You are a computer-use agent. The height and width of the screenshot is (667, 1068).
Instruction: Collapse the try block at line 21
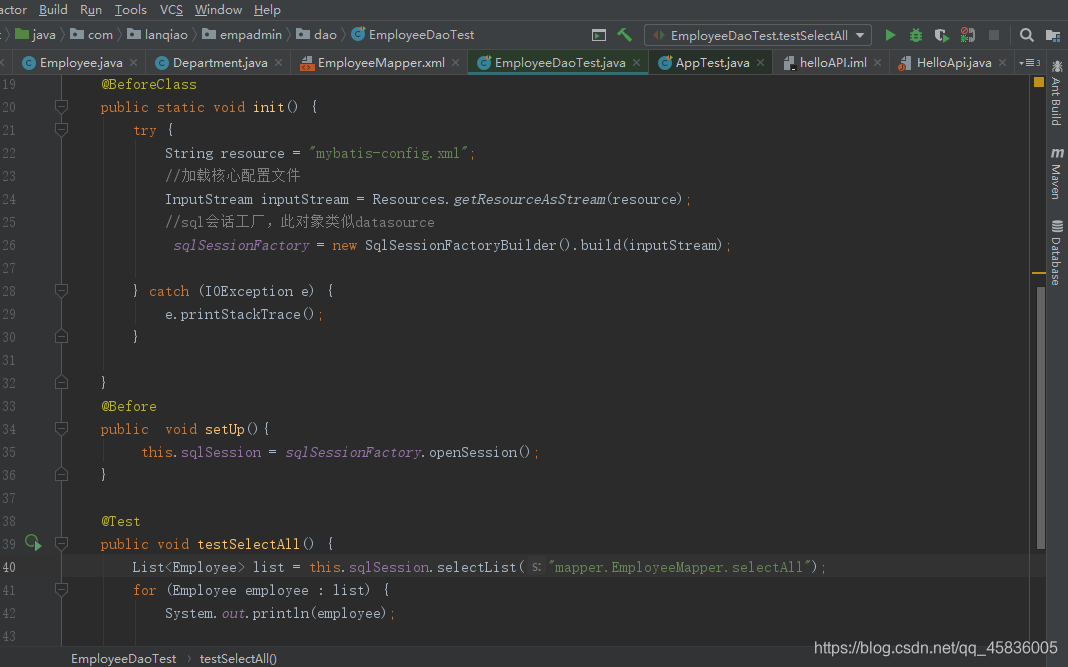pos(61,129)
